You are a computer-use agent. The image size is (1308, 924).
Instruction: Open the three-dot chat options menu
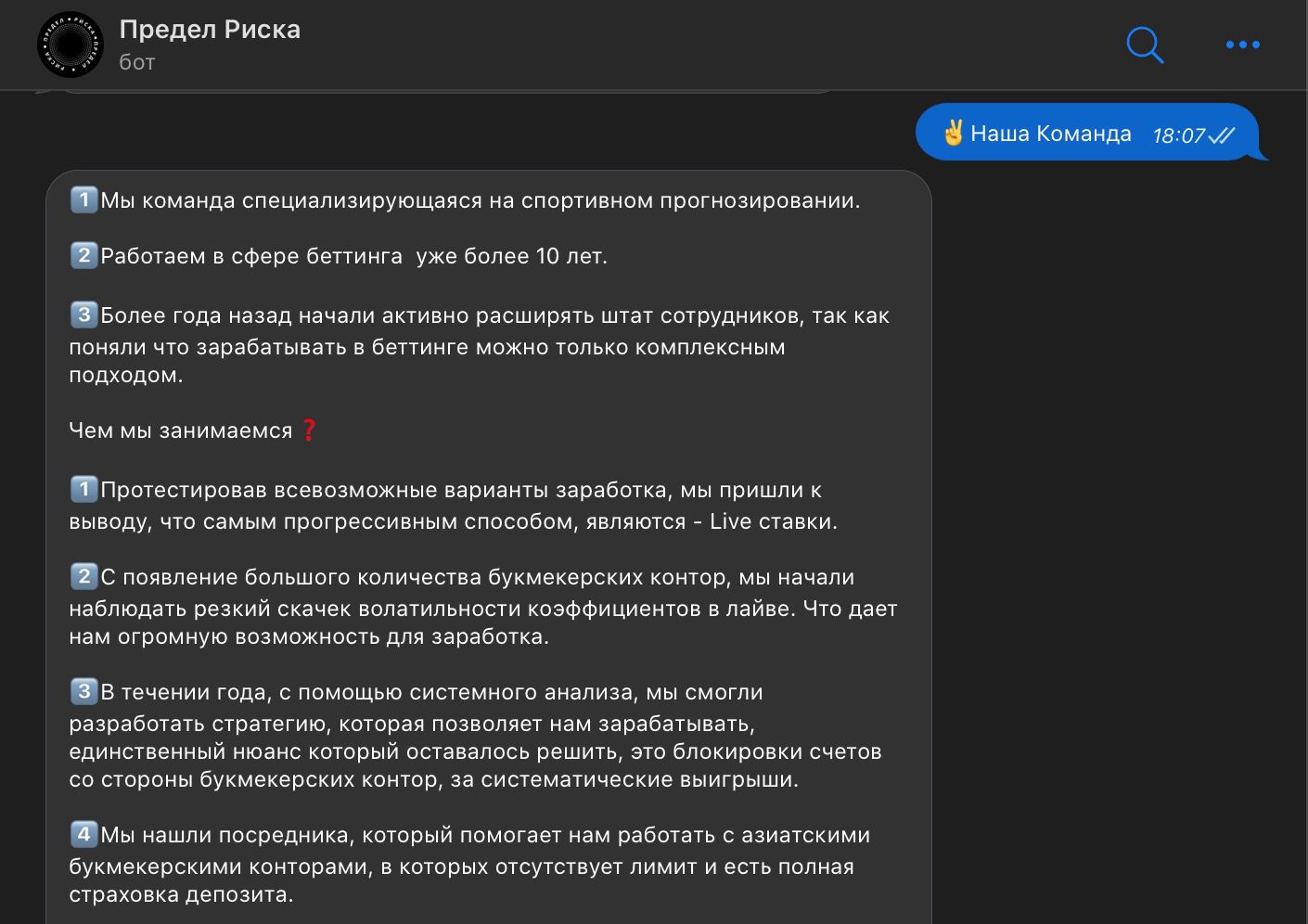tap(1242, 45)
